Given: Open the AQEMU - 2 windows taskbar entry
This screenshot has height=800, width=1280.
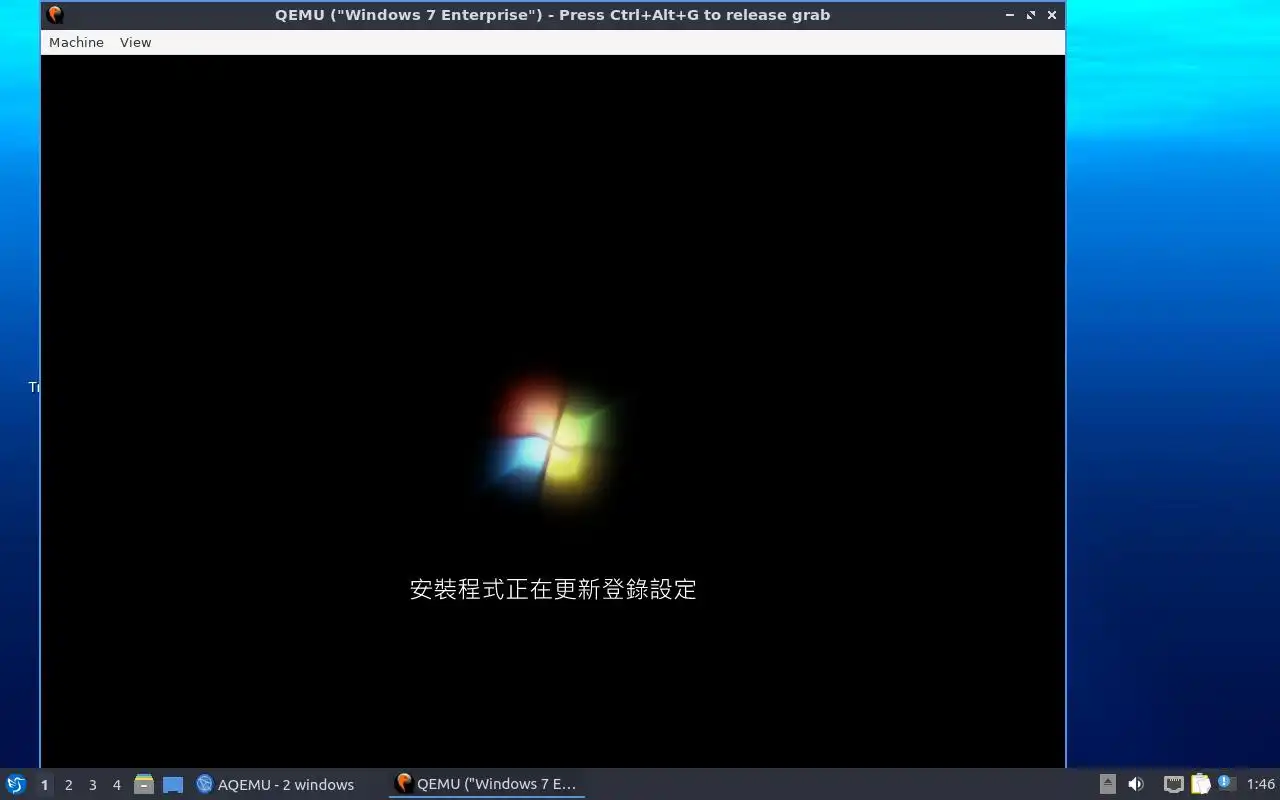Looking at the screenshot, I should [x=275, y=785].
